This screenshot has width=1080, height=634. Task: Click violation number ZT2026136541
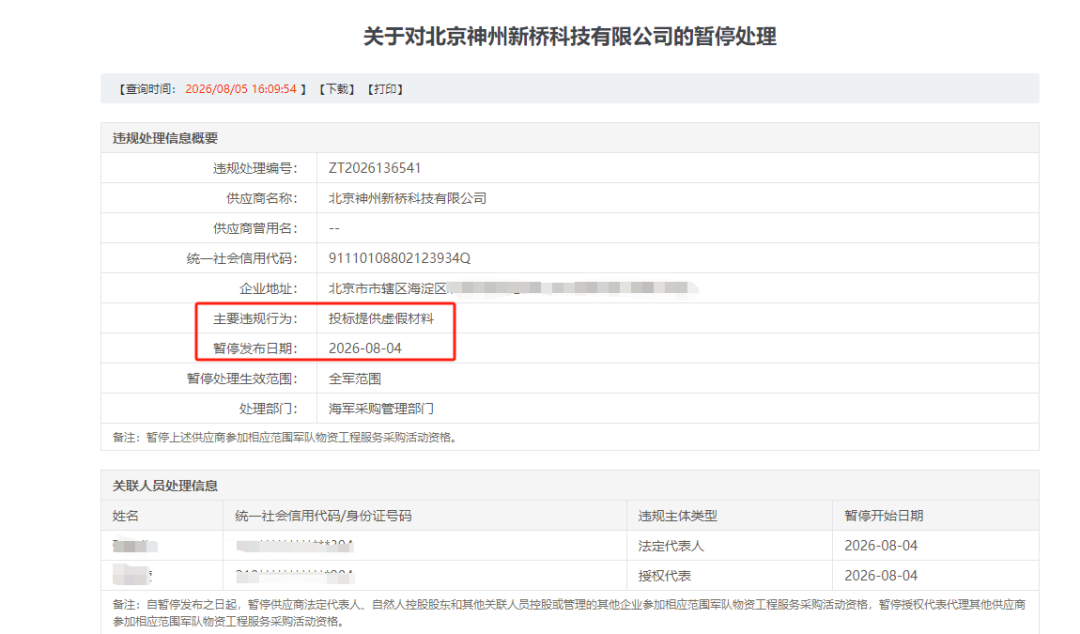pyautogui.click(x=374, y=168)
